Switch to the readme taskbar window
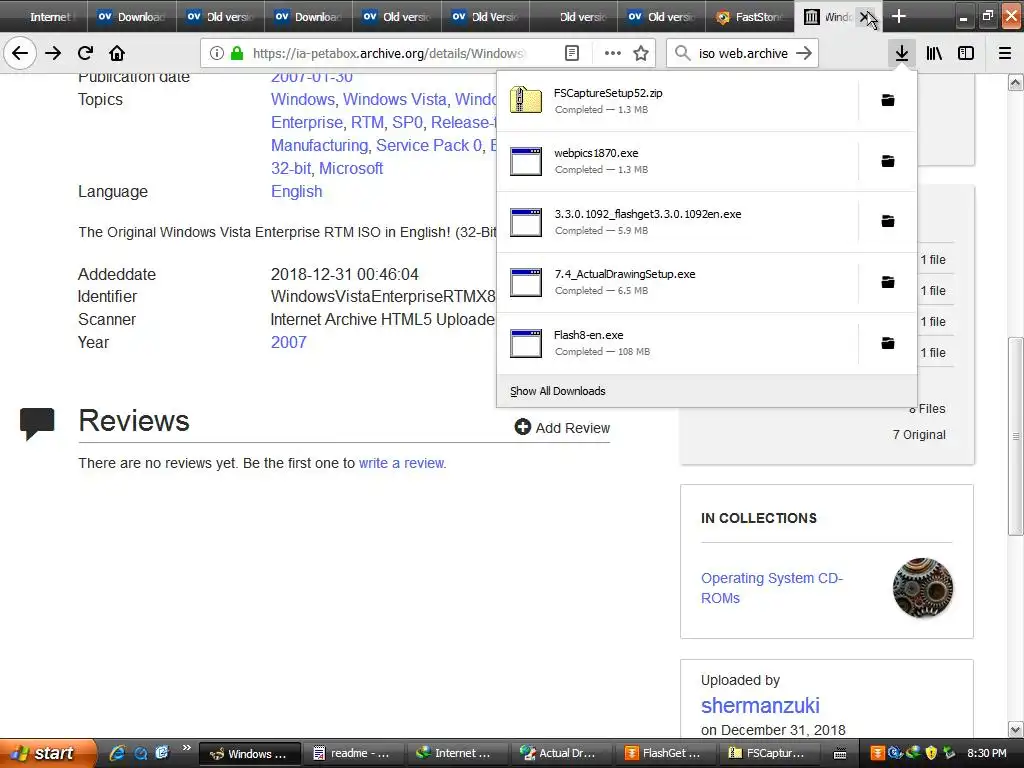Screen dimensions: 1024x768 pos(352,753)
